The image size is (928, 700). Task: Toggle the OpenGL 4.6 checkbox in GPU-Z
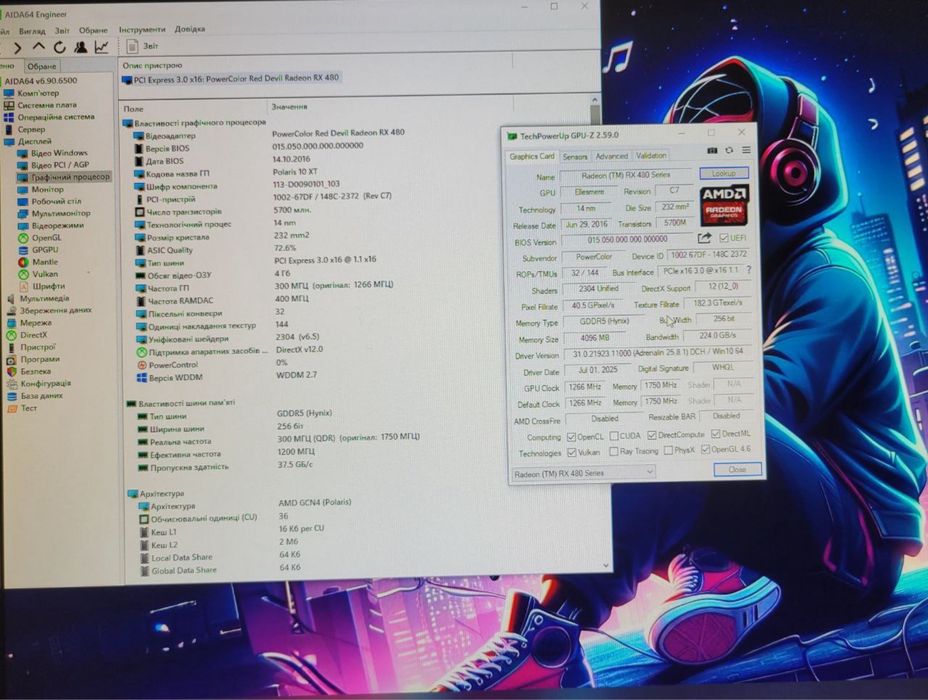click(705, 450)
